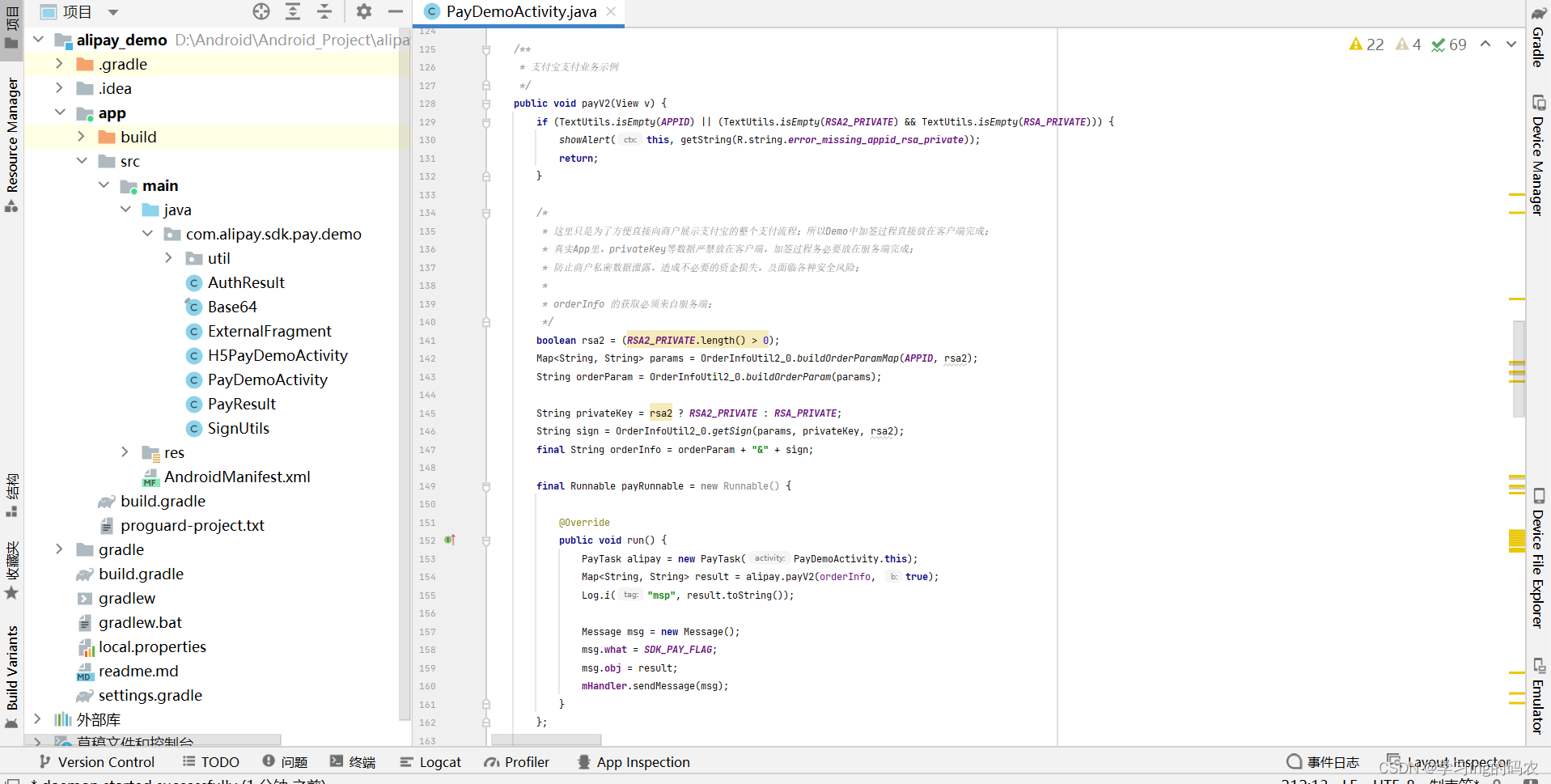The width and height of the screenshot is (1551, 784).
Task: Open Device Manager side panel
Action: (x=1538, y=155)
